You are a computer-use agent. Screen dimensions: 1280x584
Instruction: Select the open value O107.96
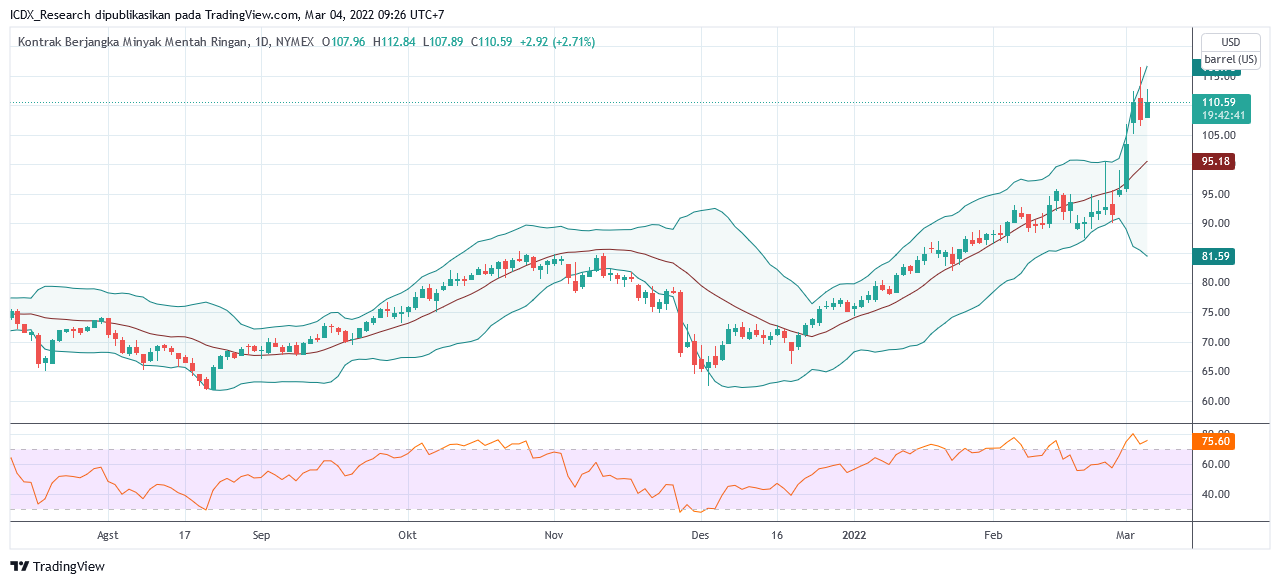(x=343, y=42)
